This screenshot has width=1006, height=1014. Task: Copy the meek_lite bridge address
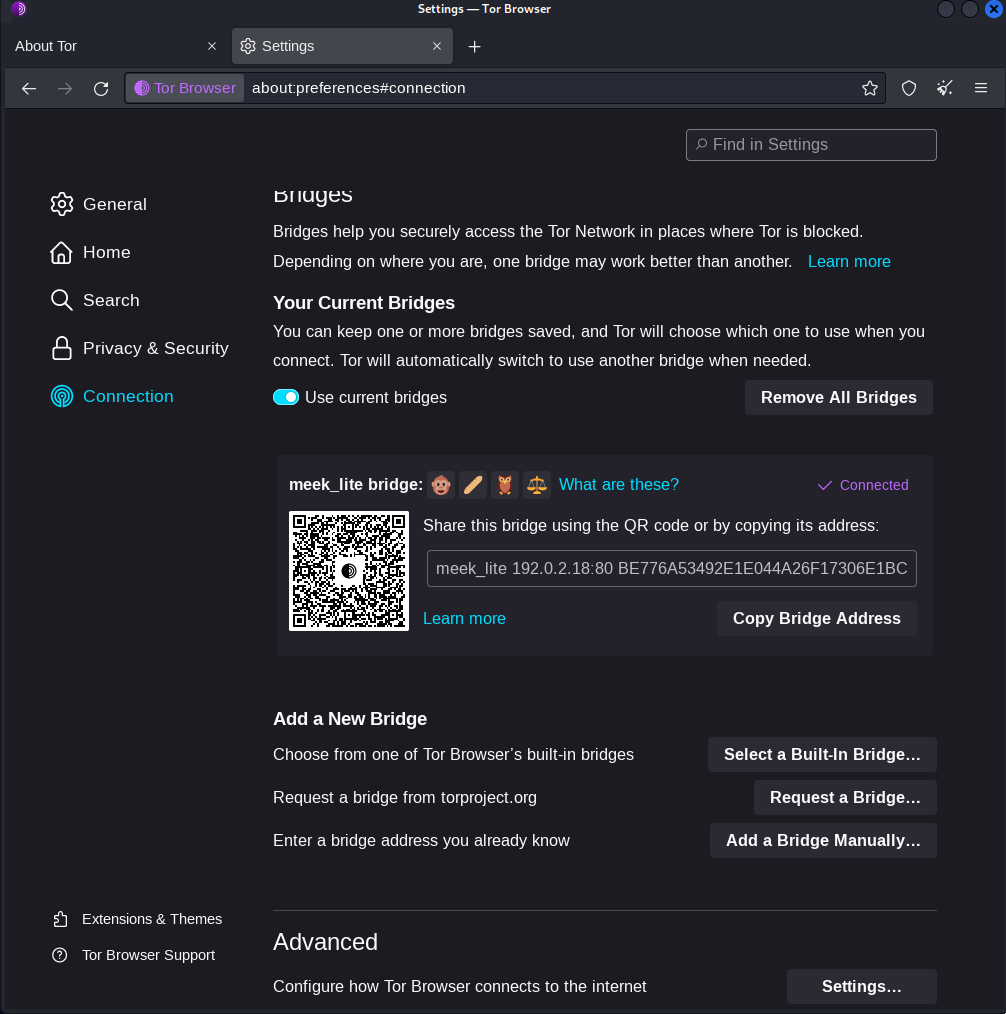click(x=816, y=618)
